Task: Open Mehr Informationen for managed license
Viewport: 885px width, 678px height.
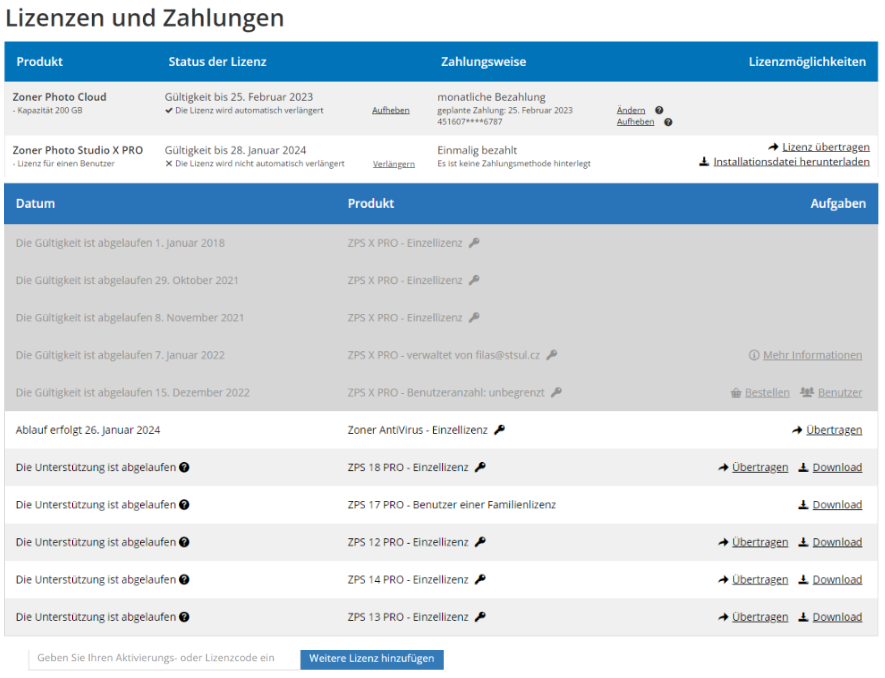Action: tap(812, 355)
